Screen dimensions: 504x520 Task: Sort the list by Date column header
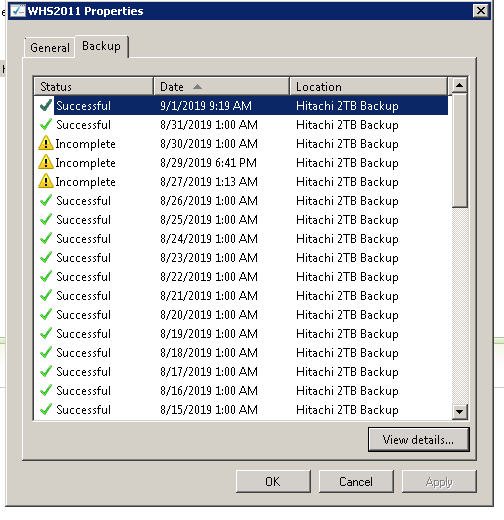pyautogui.click(x=221, y=87)
